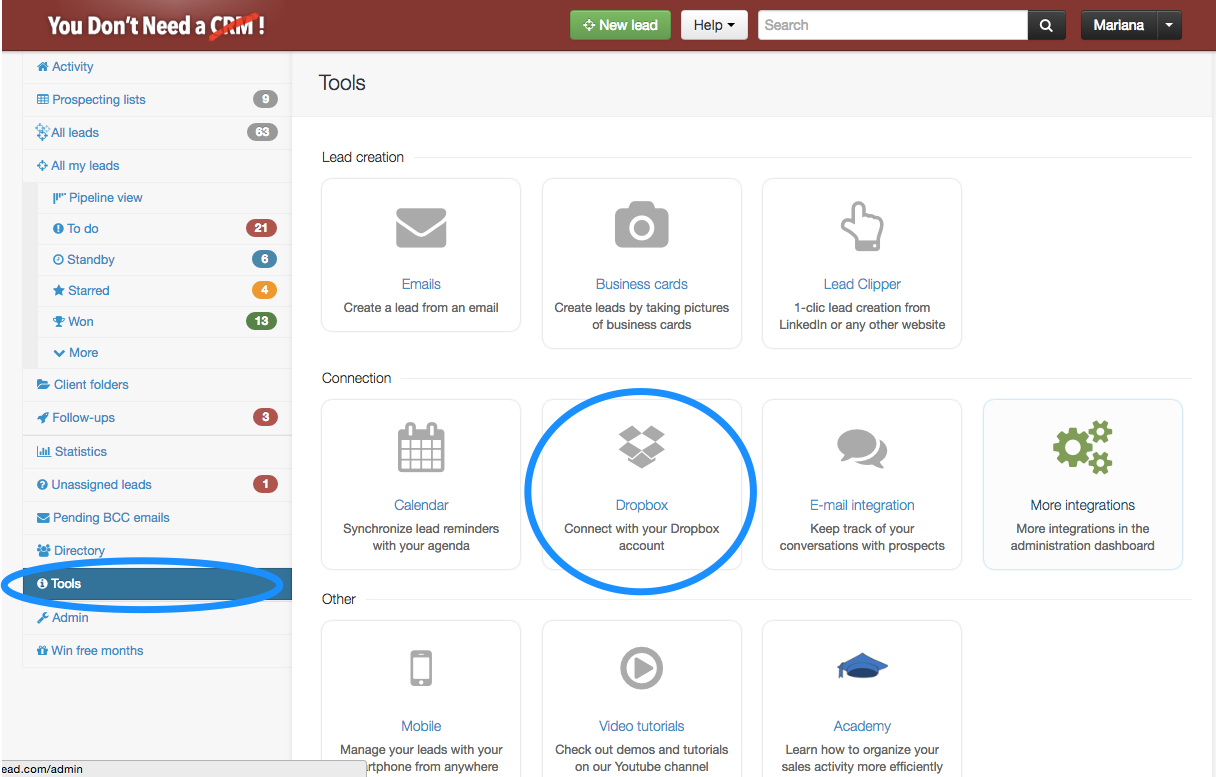Click the Mariana account button

(x=1118, y=25)
